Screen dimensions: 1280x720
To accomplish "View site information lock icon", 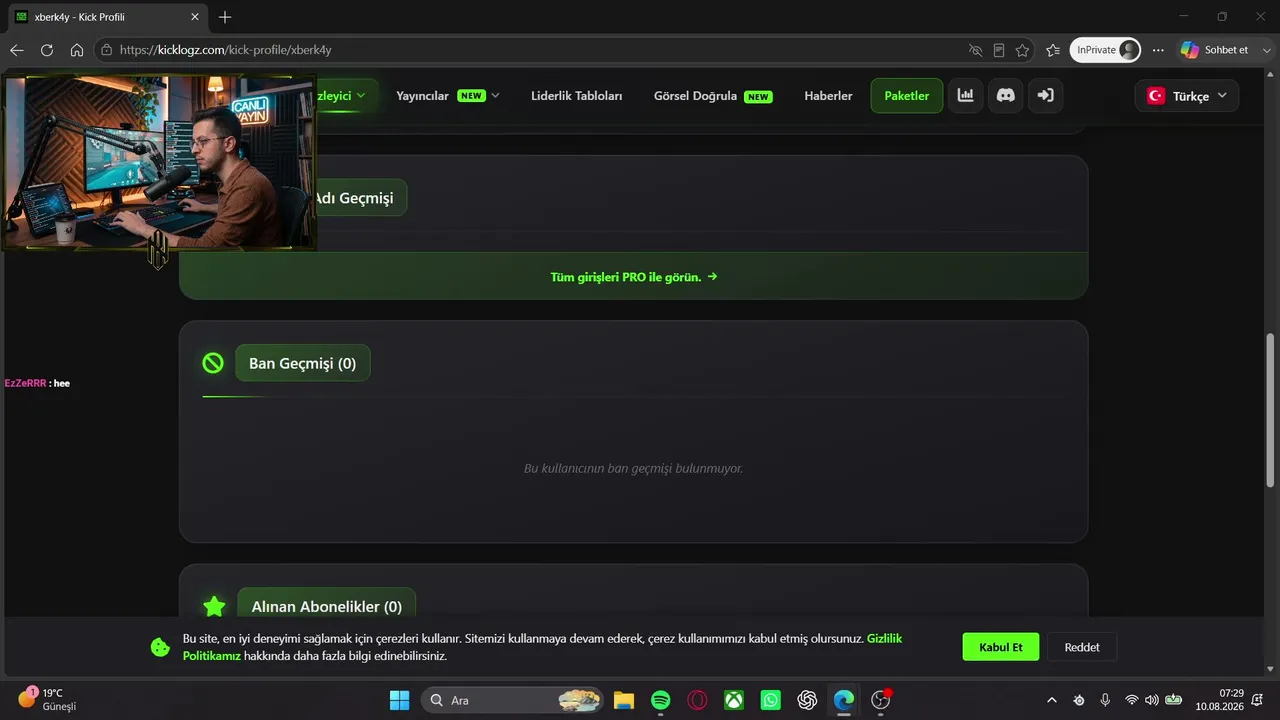I will [107, 50].
